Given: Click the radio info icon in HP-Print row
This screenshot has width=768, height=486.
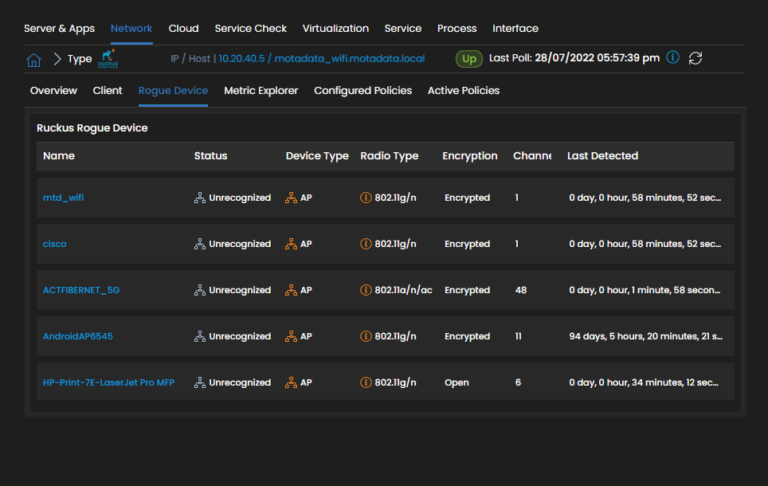Looking at the screenshot, I should click(366, 383).
